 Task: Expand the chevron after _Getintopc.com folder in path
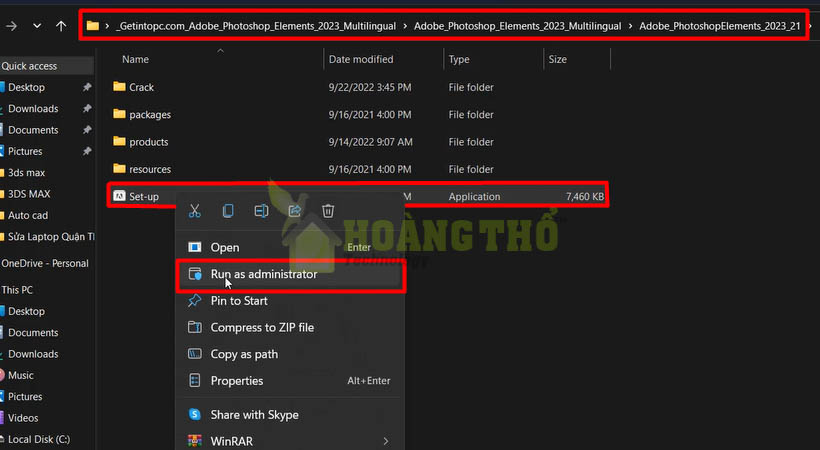click(405, 26)
